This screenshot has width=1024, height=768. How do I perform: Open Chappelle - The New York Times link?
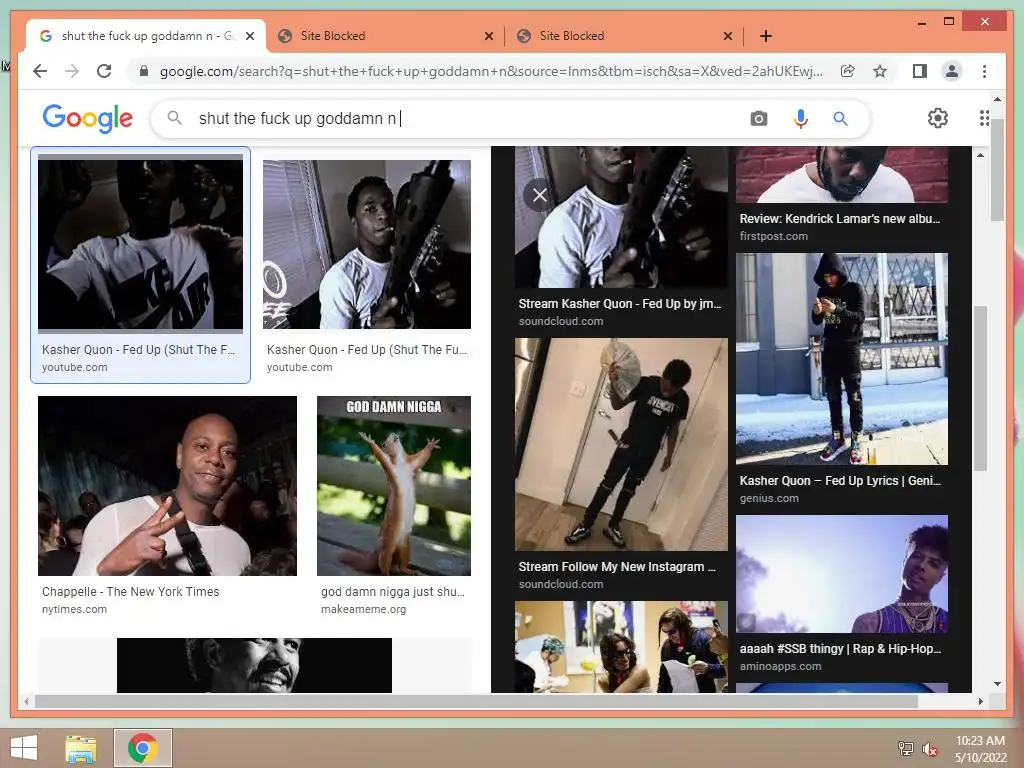pos(131,592)
